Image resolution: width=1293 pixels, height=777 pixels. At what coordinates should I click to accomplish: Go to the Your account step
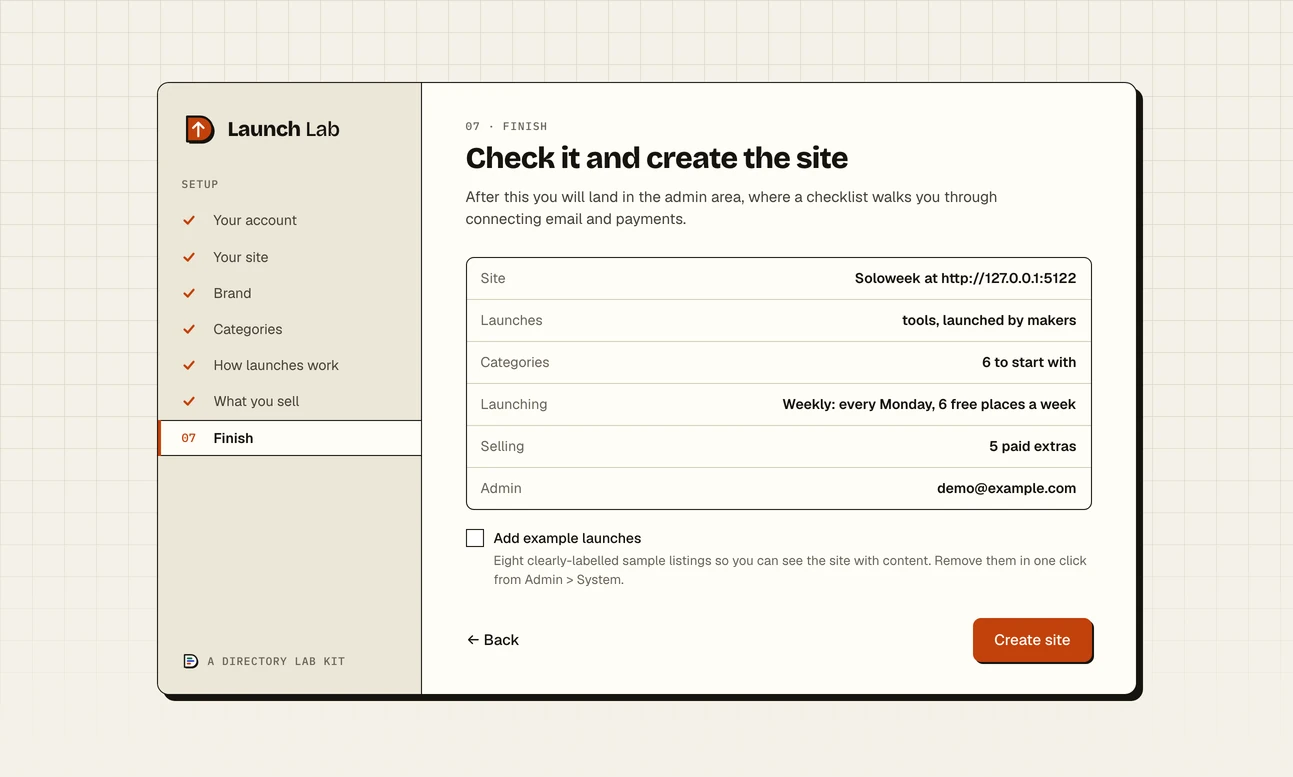(x=289, y=220)
